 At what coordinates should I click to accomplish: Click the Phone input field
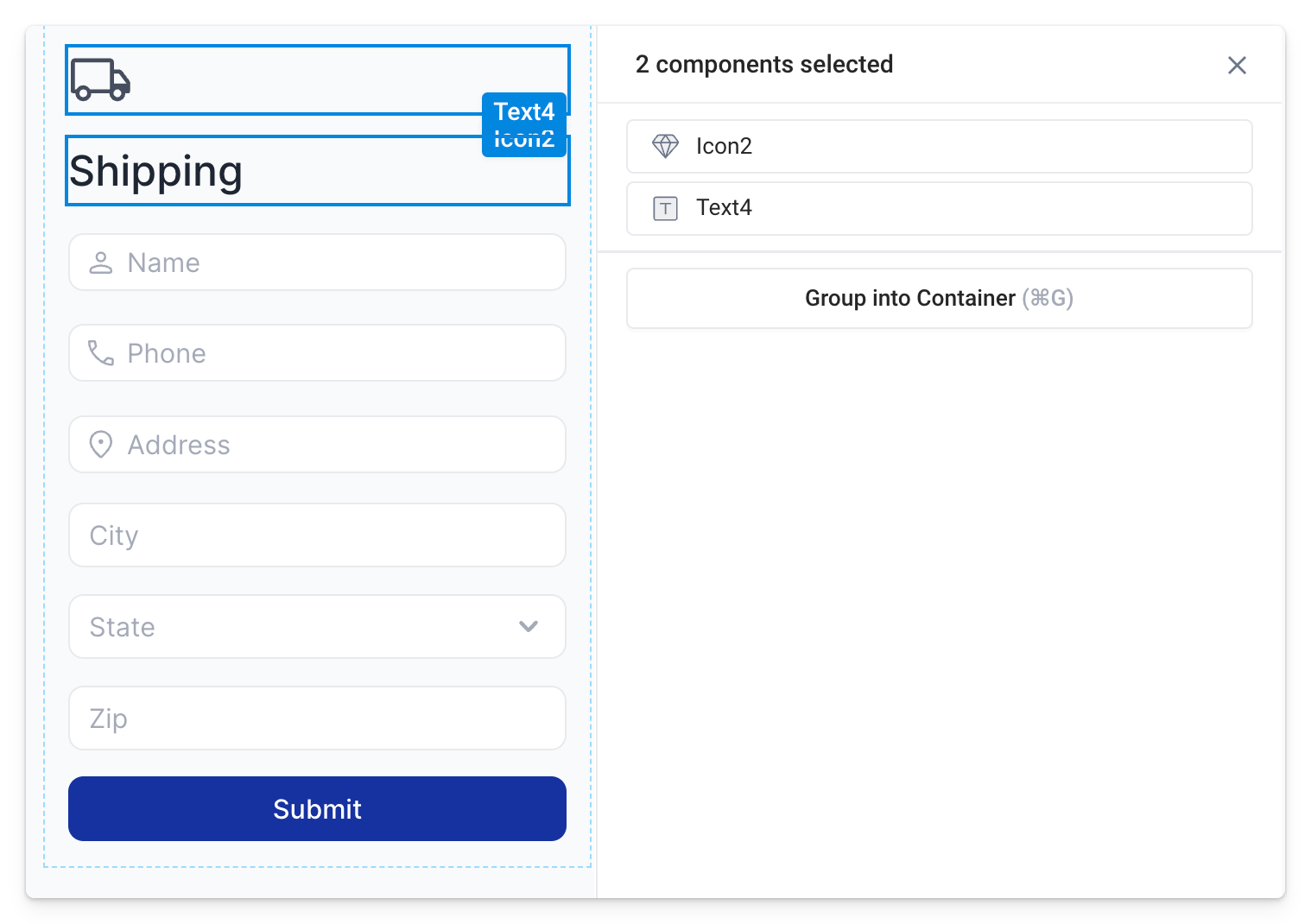(x=317, y=352)
